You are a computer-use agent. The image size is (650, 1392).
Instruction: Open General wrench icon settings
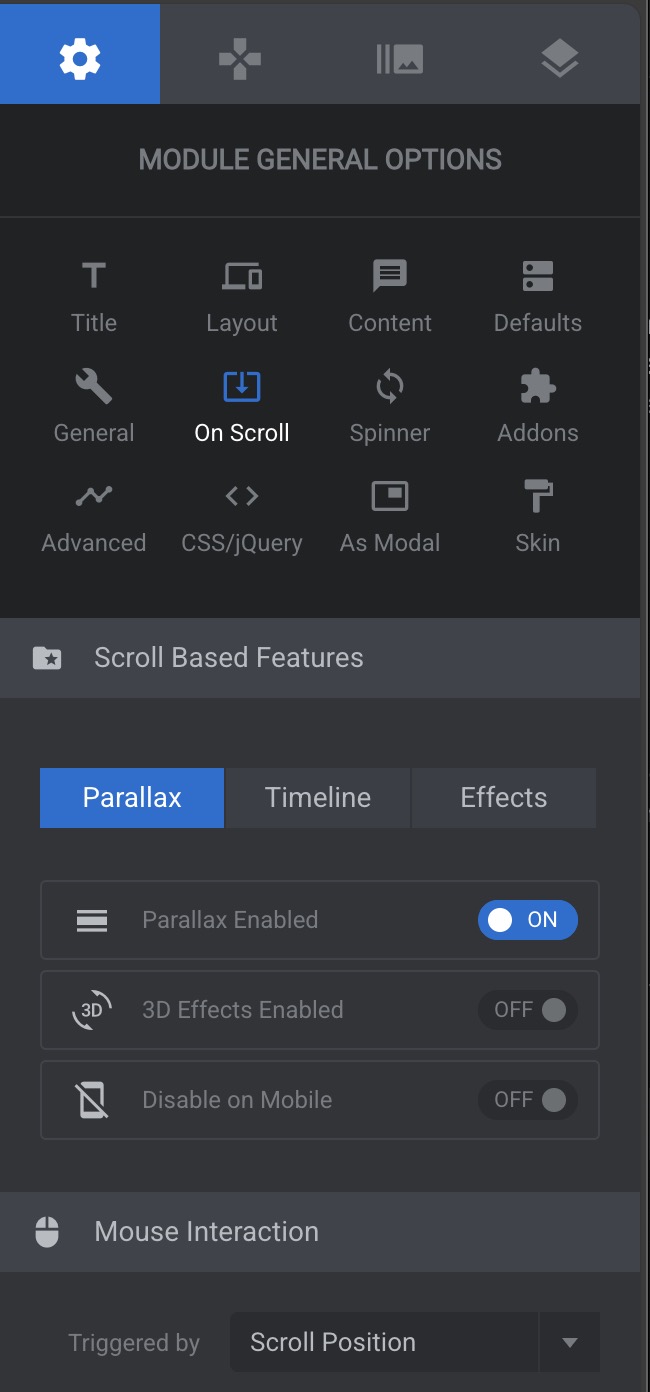point(94,386)
